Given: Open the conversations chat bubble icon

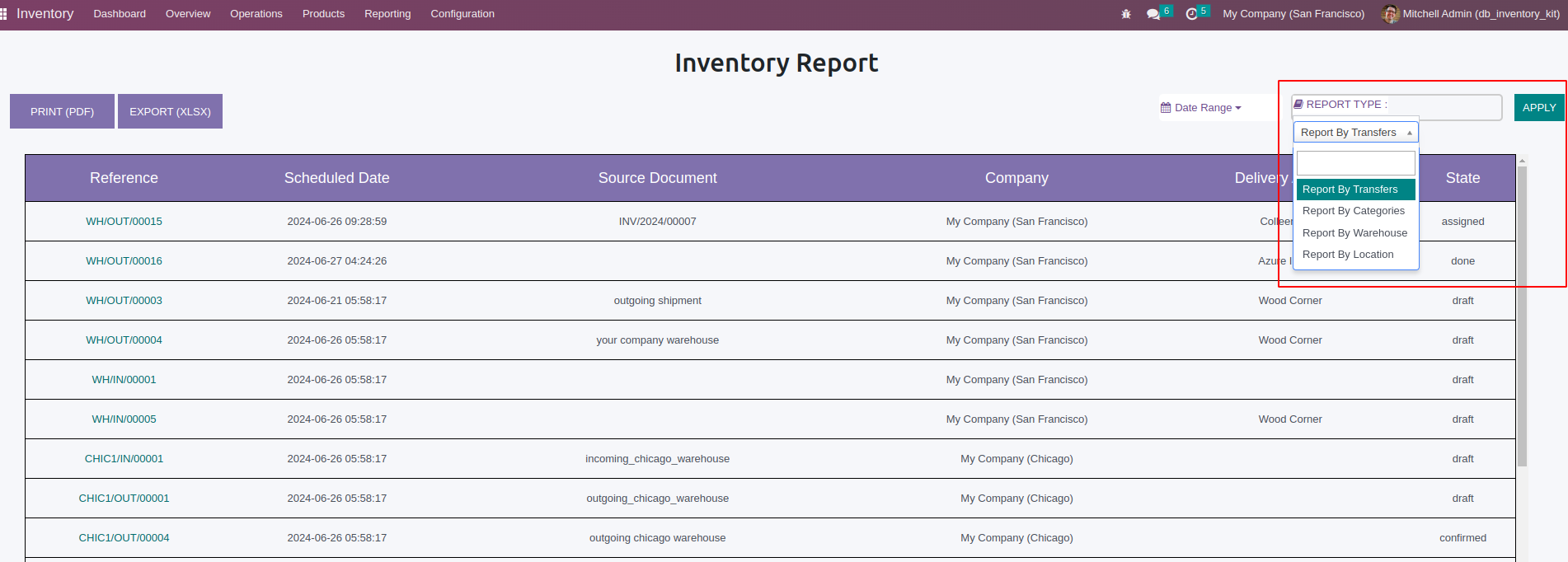Looking at the screenshot, I should tap(1153, 14).
